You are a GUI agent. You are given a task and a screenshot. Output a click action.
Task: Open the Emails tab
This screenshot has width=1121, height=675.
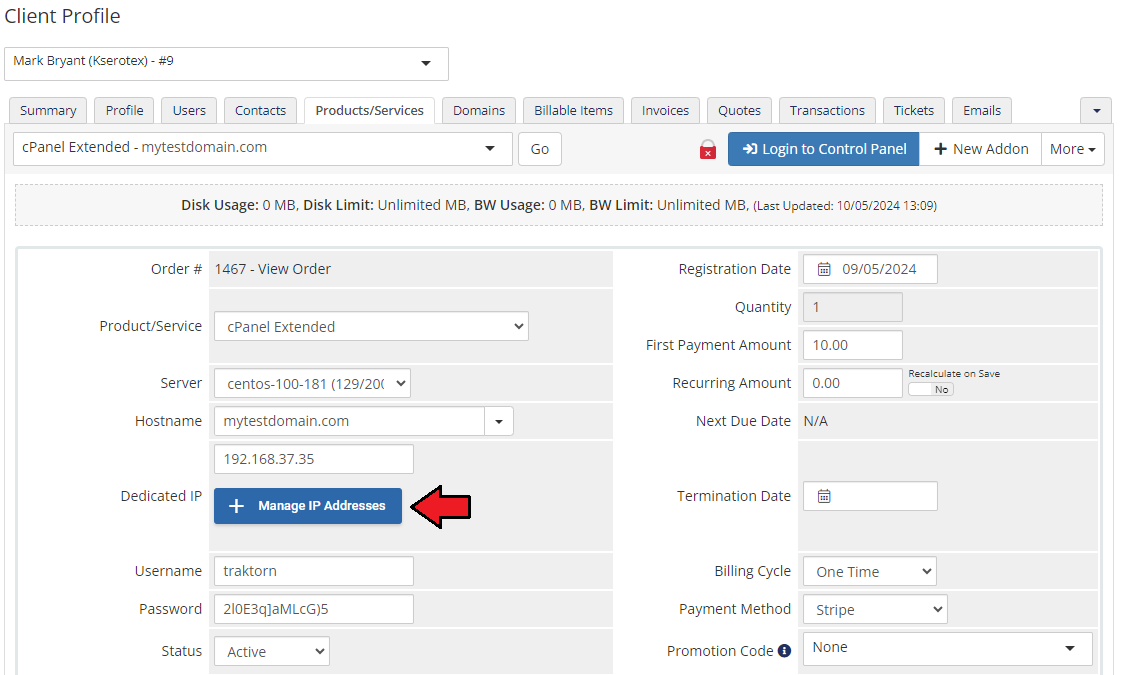click(x=982, y=111)
